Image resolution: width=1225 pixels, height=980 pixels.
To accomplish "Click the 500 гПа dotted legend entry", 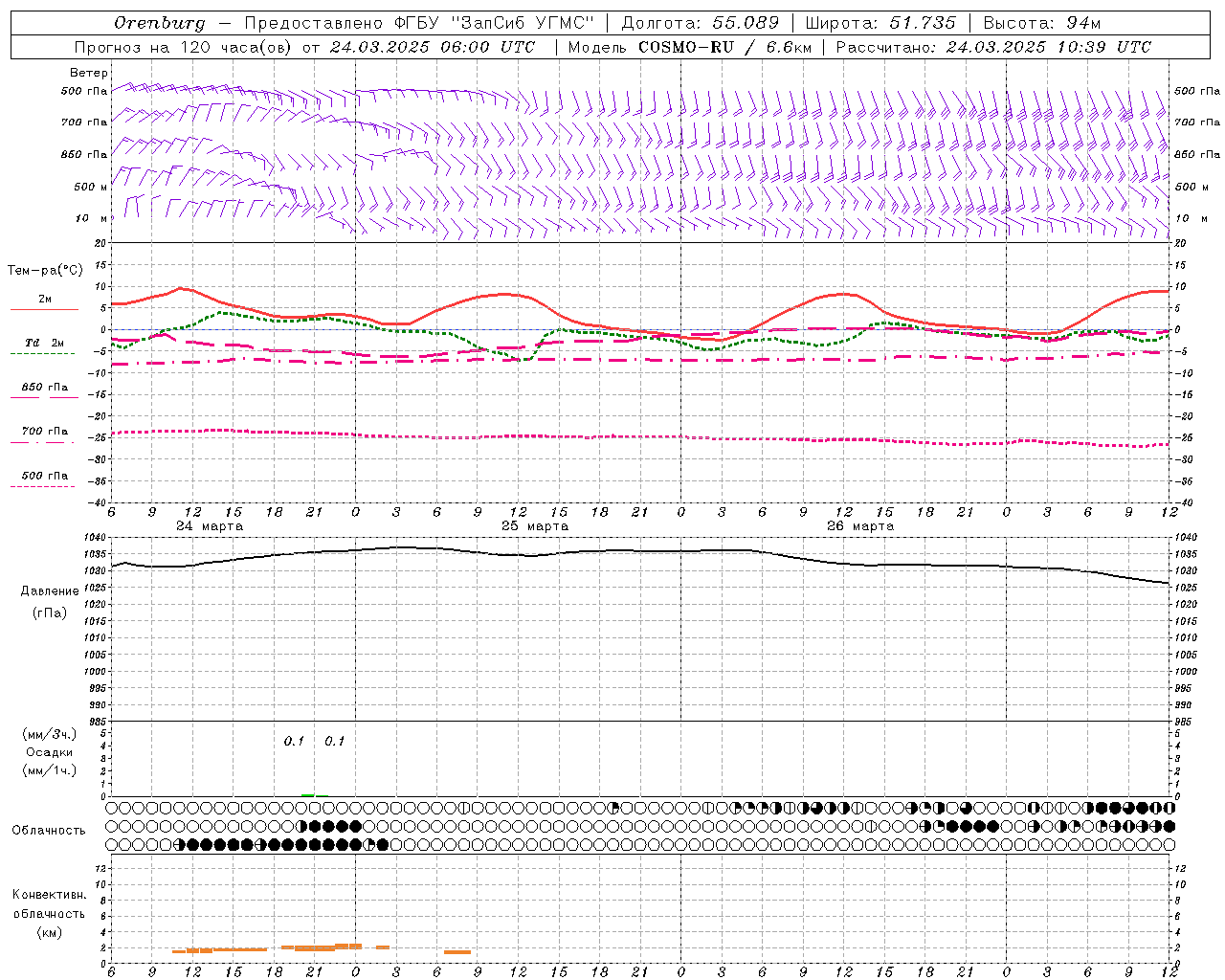I will [x=44, y=477].
